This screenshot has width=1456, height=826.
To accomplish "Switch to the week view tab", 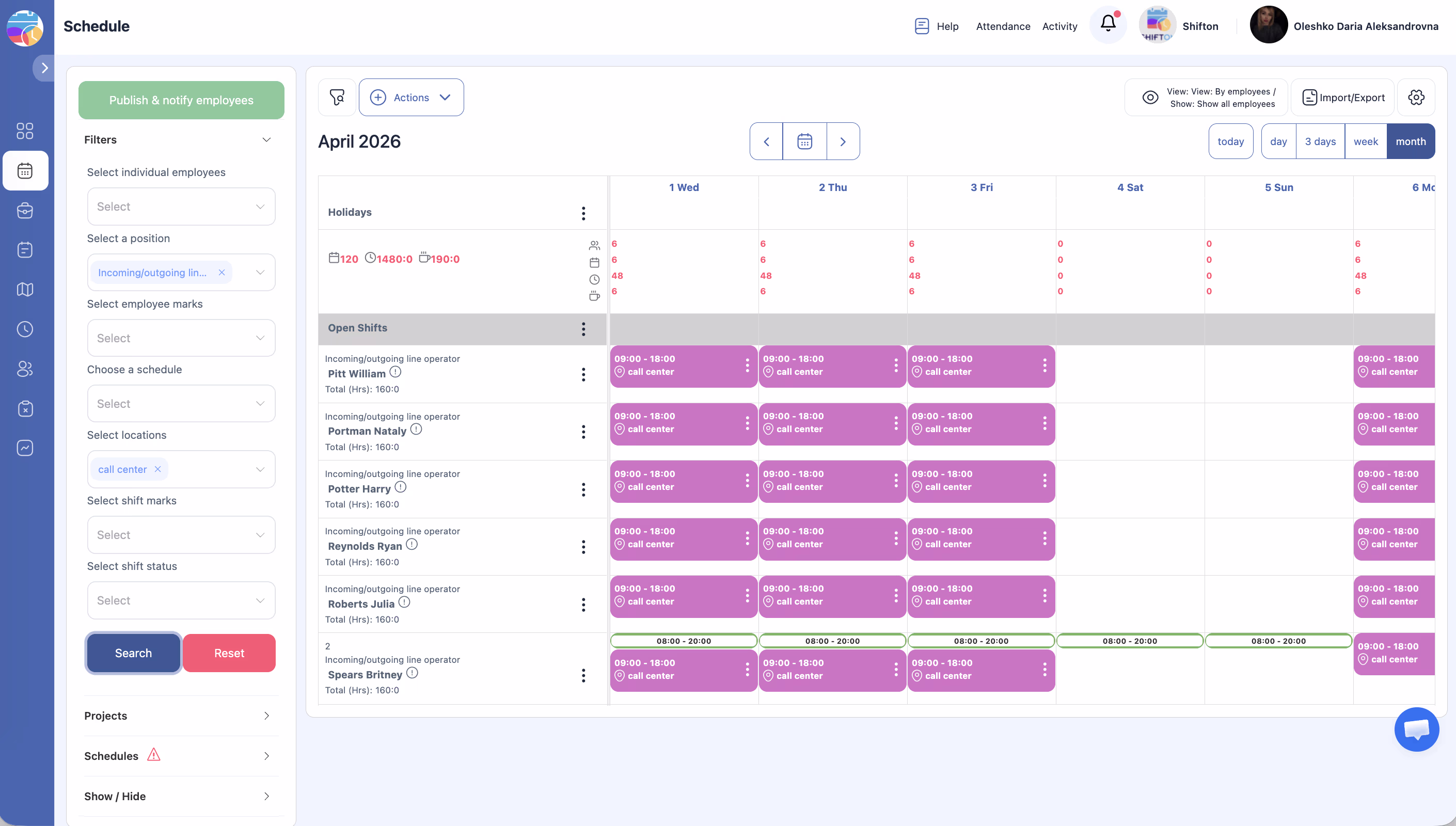I will [x=1365, y=141].
